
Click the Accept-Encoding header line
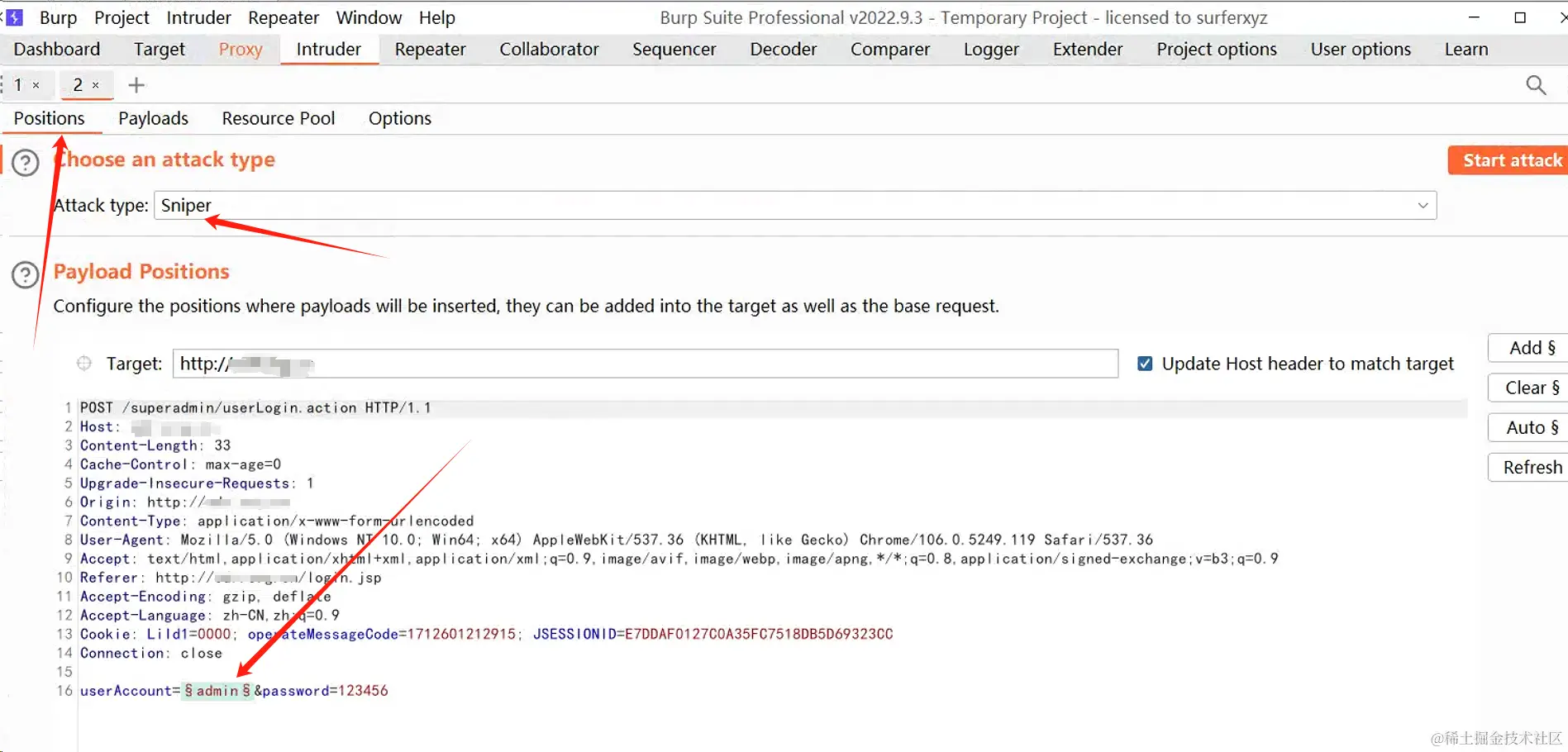click(206, 597)
